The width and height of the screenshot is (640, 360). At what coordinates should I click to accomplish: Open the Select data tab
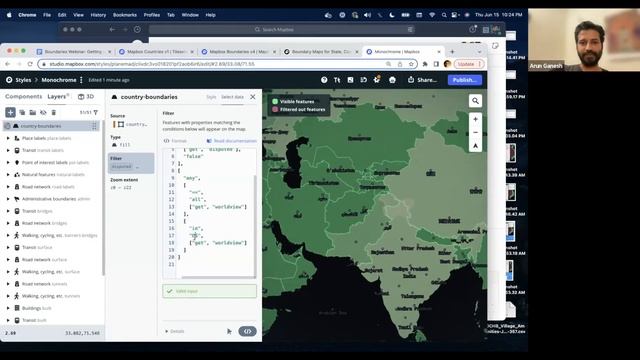232,97
